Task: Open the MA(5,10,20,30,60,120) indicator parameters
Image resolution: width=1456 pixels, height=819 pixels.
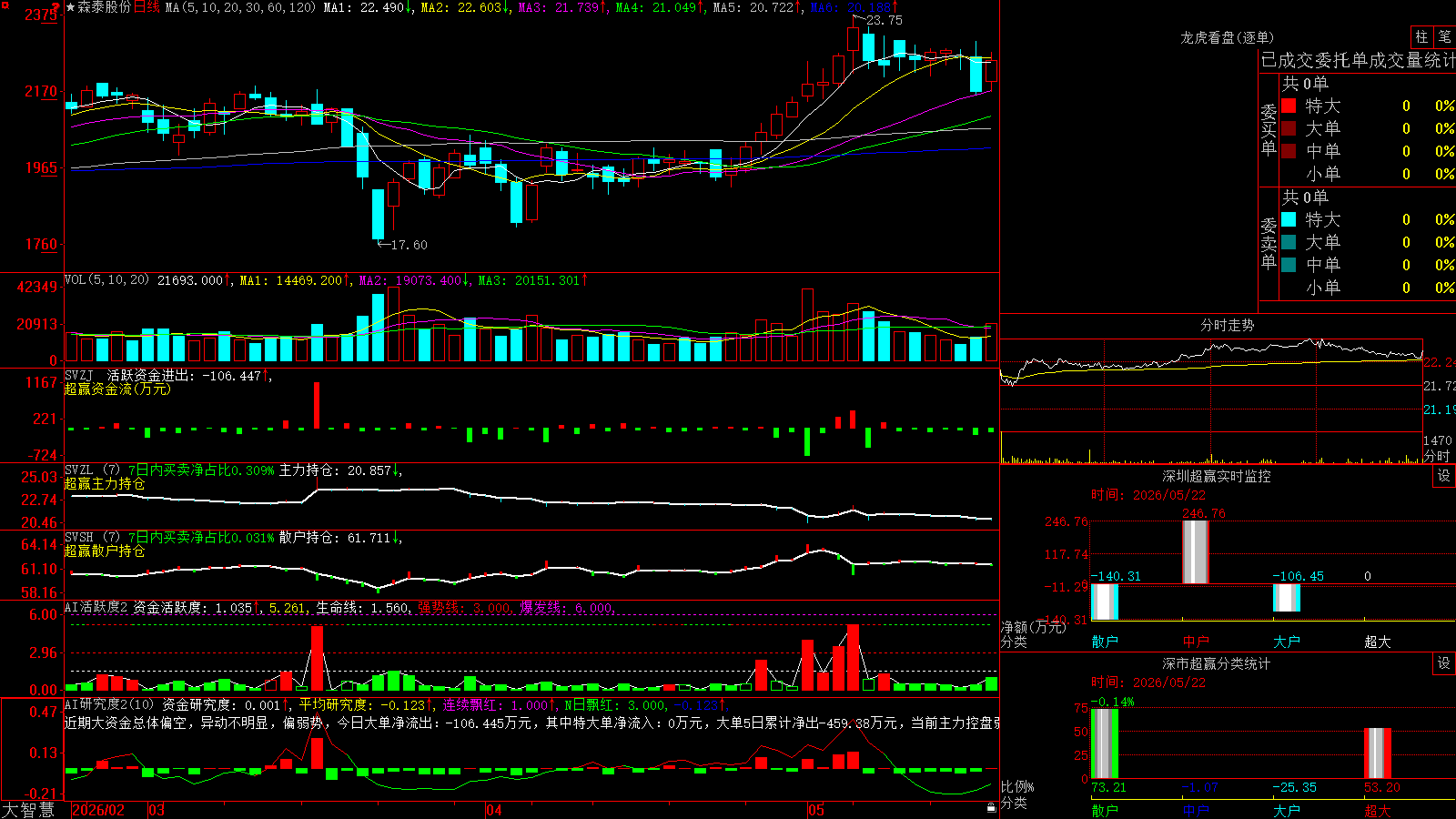Action: point(240,7)
